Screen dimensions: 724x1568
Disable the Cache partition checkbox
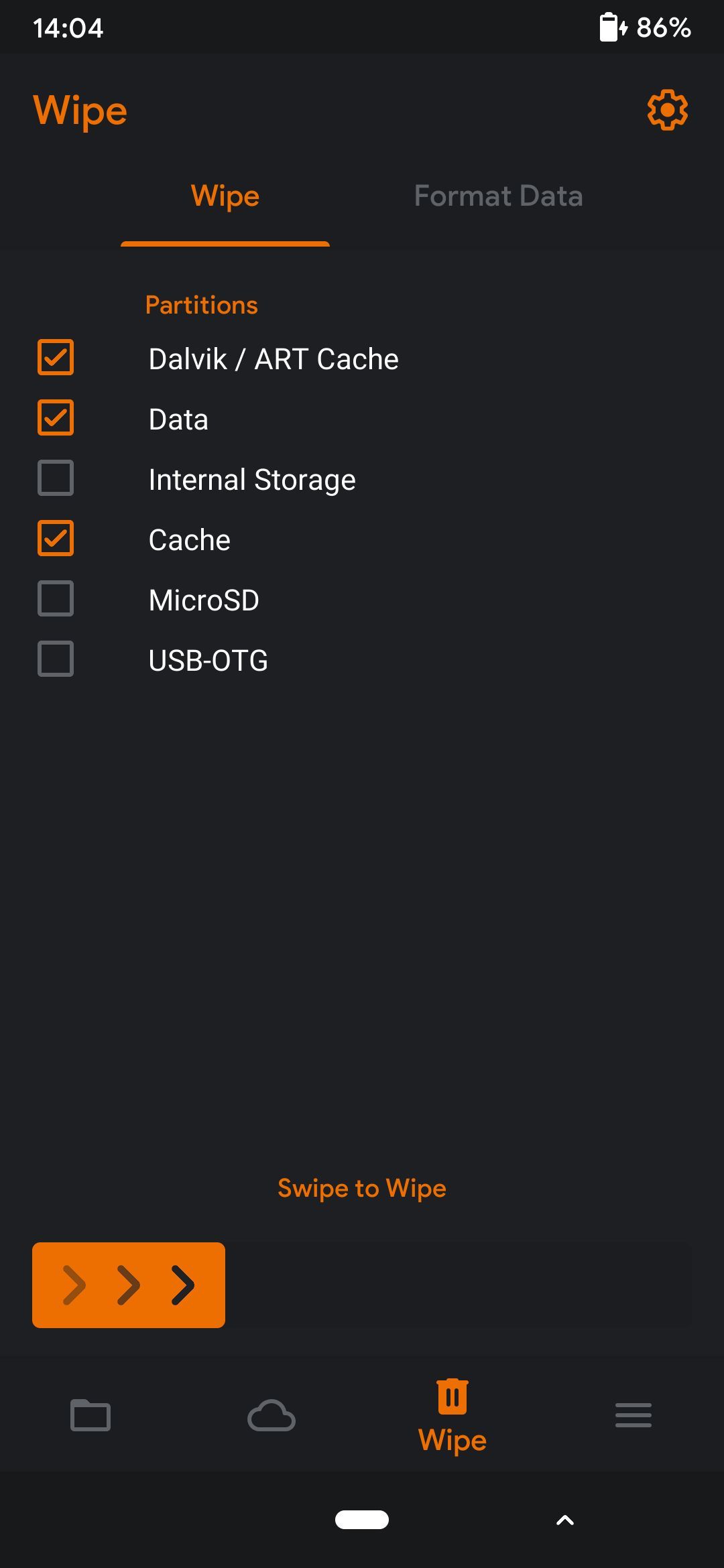point(56,539)
